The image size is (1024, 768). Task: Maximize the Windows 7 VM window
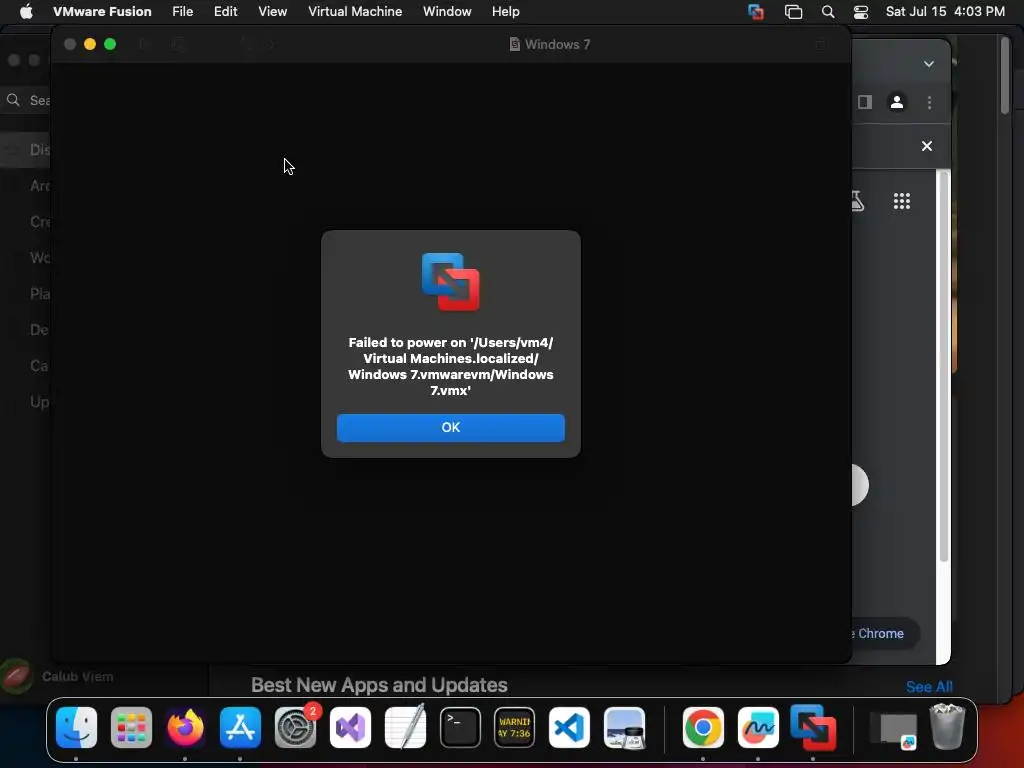110,44
